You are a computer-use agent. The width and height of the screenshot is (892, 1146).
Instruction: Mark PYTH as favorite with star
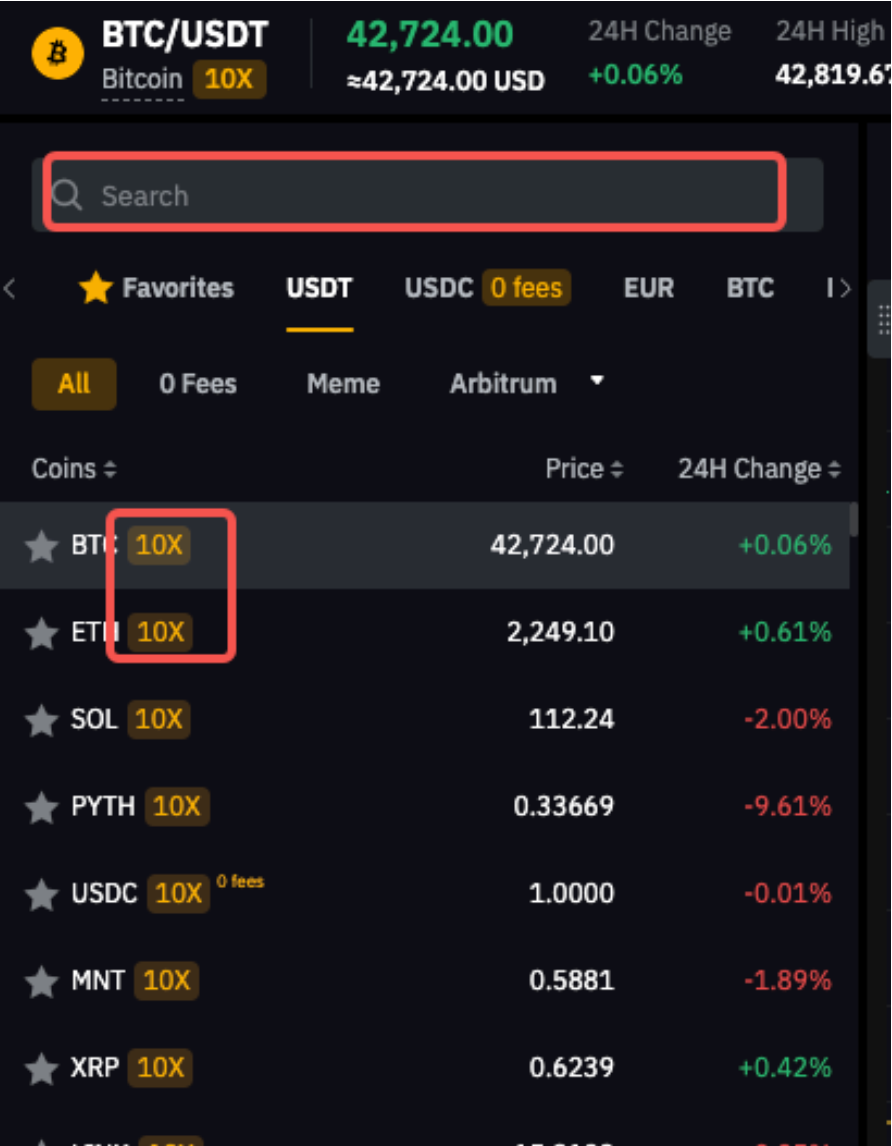[41, 807]
